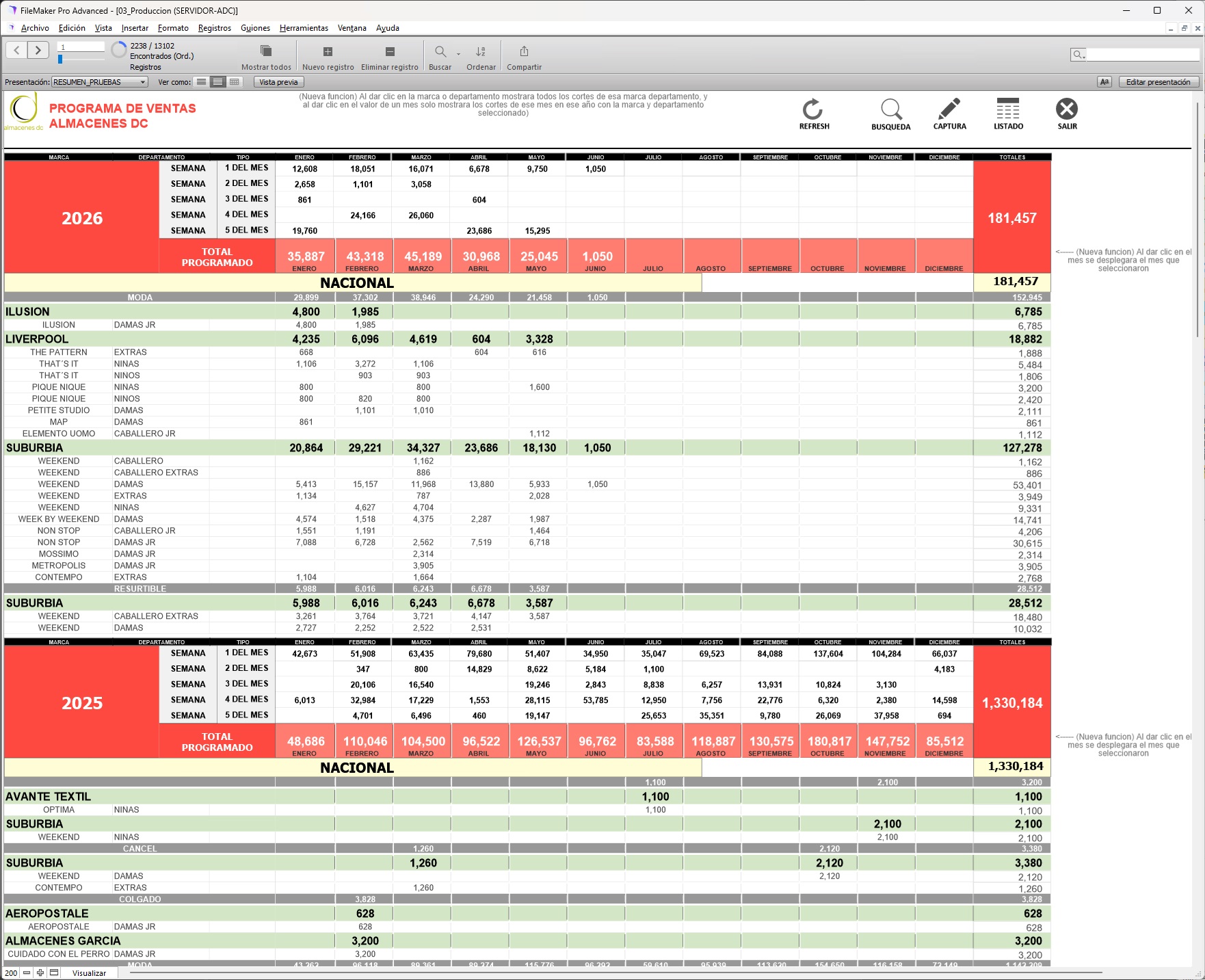
Task: Click Eliminar registro toolbar icon
Action: (389, 52)
